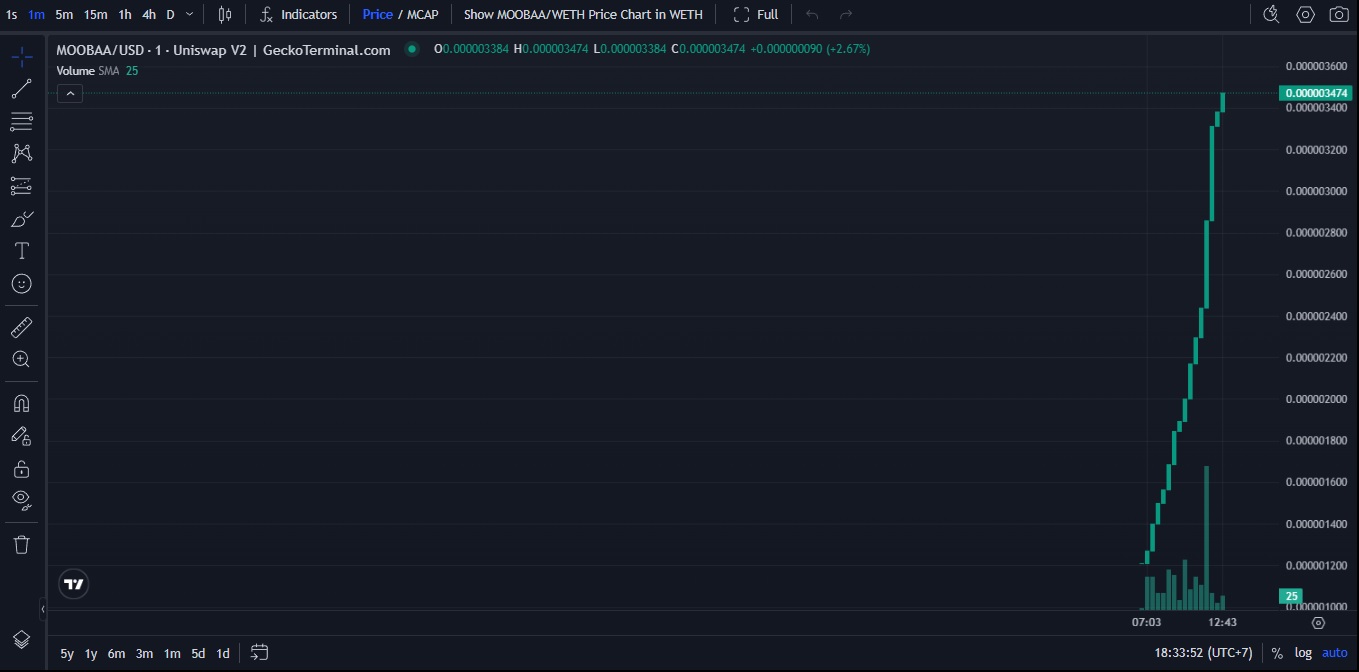Select the Text annotation tool
This screenshot has height=672, width=1359.
21,251
